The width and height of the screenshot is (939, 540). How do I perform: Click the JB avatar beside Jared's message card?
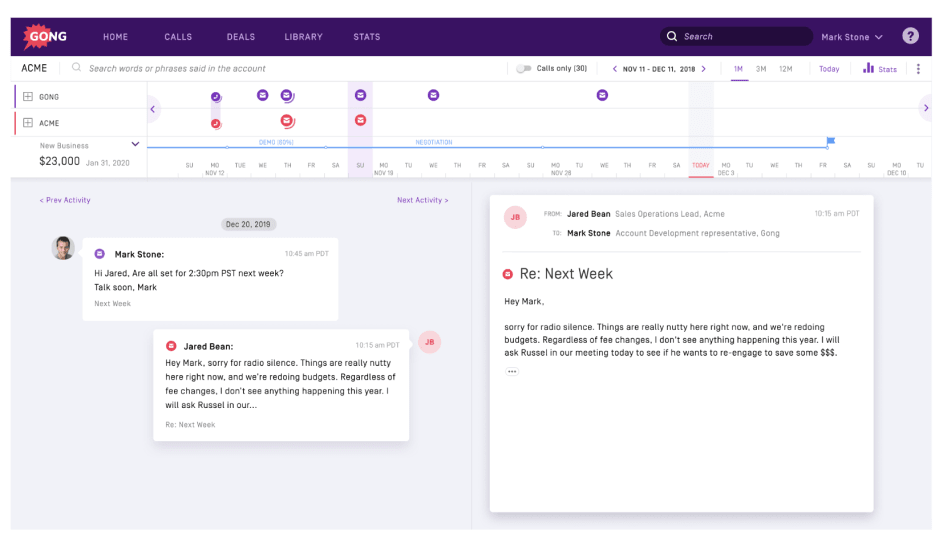429,342
